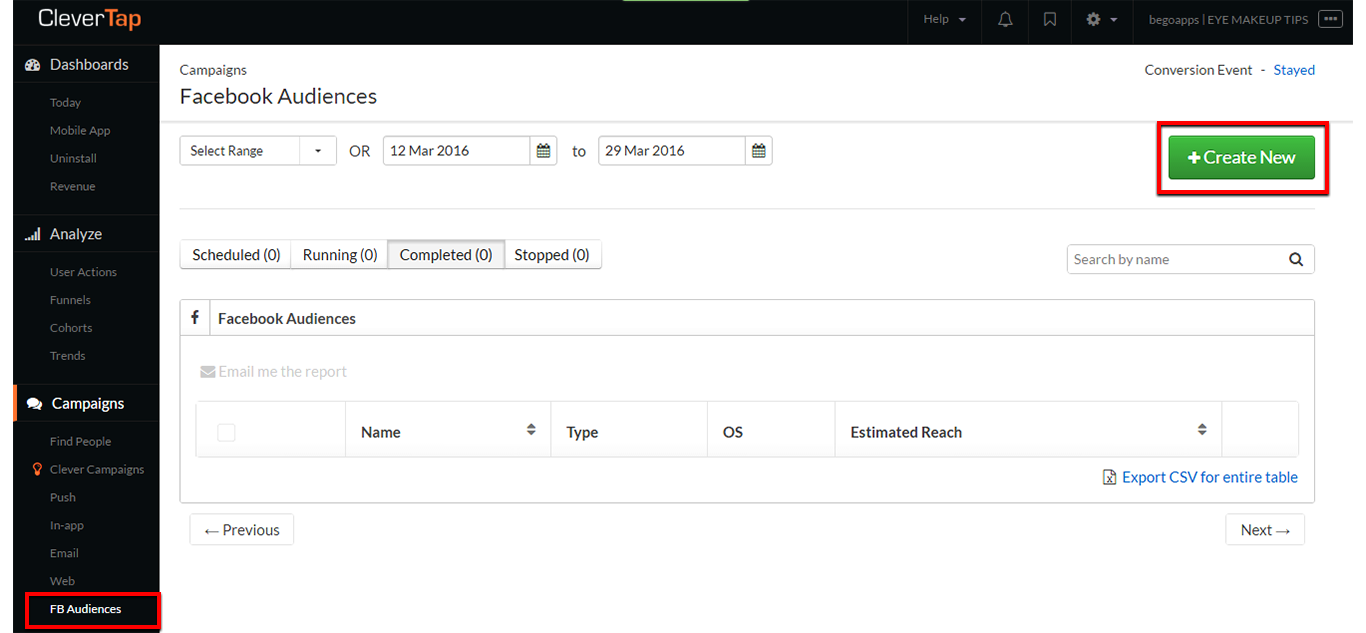Open the start date calendar icon

click(543, 151)
